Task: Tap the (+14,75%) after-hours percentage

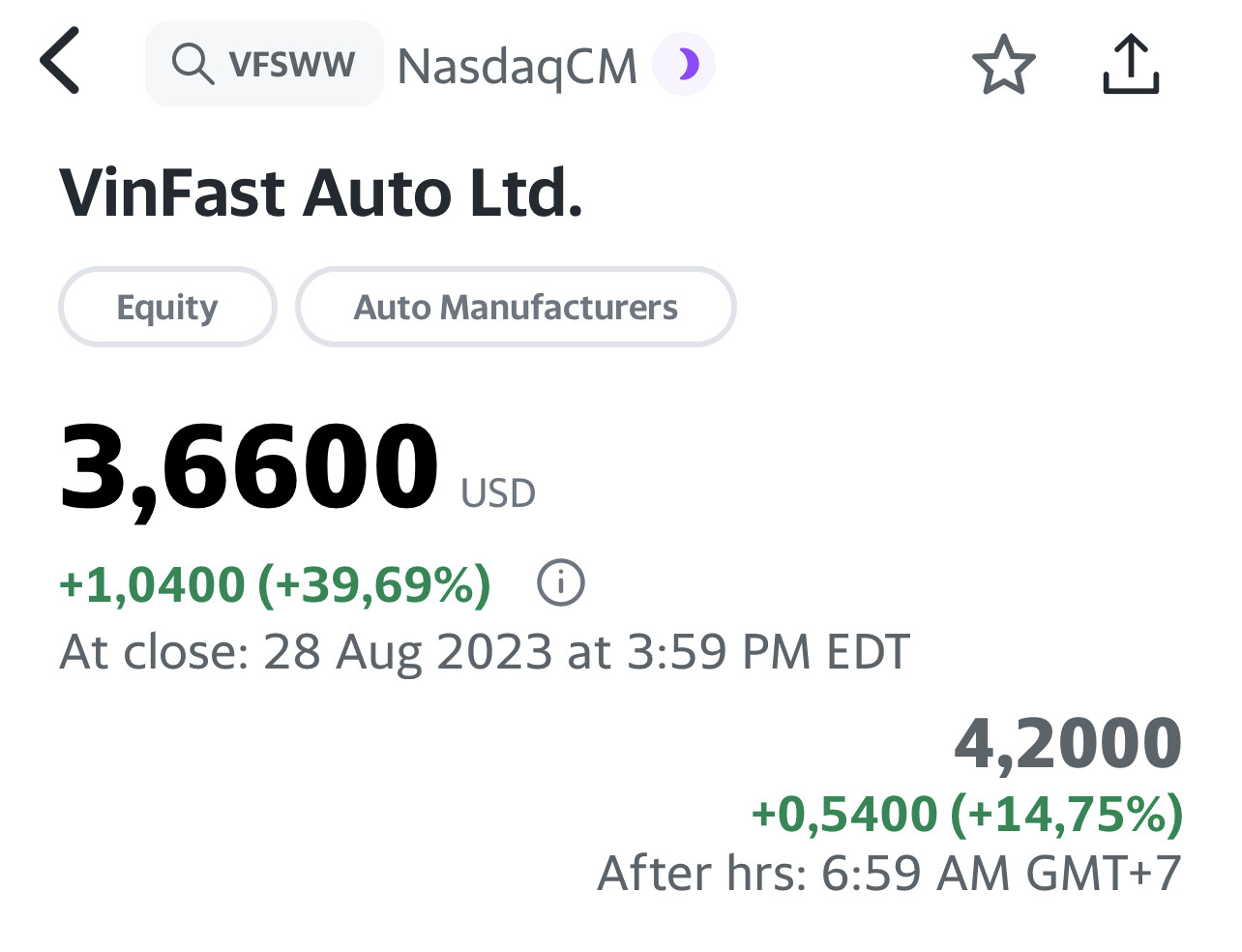Action: [x=1067, y=814]
